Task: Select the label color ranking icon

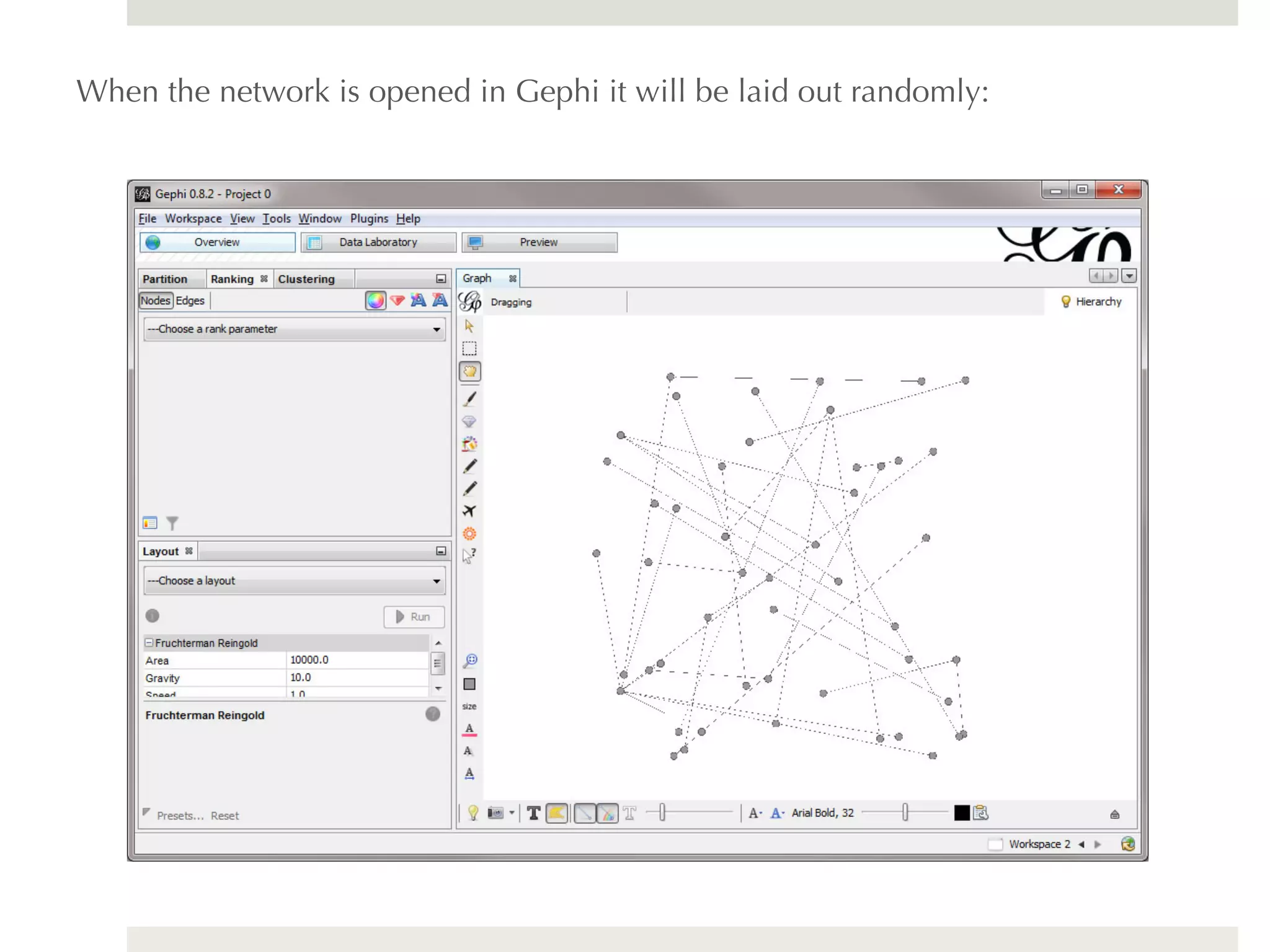Action: click(419, 301)
